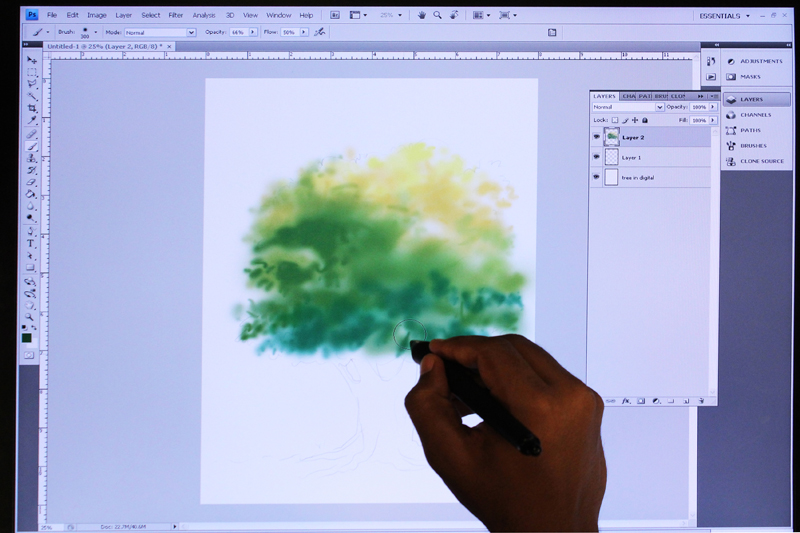
Task: Launch Bridge from application bar
Action: (335, 15)
